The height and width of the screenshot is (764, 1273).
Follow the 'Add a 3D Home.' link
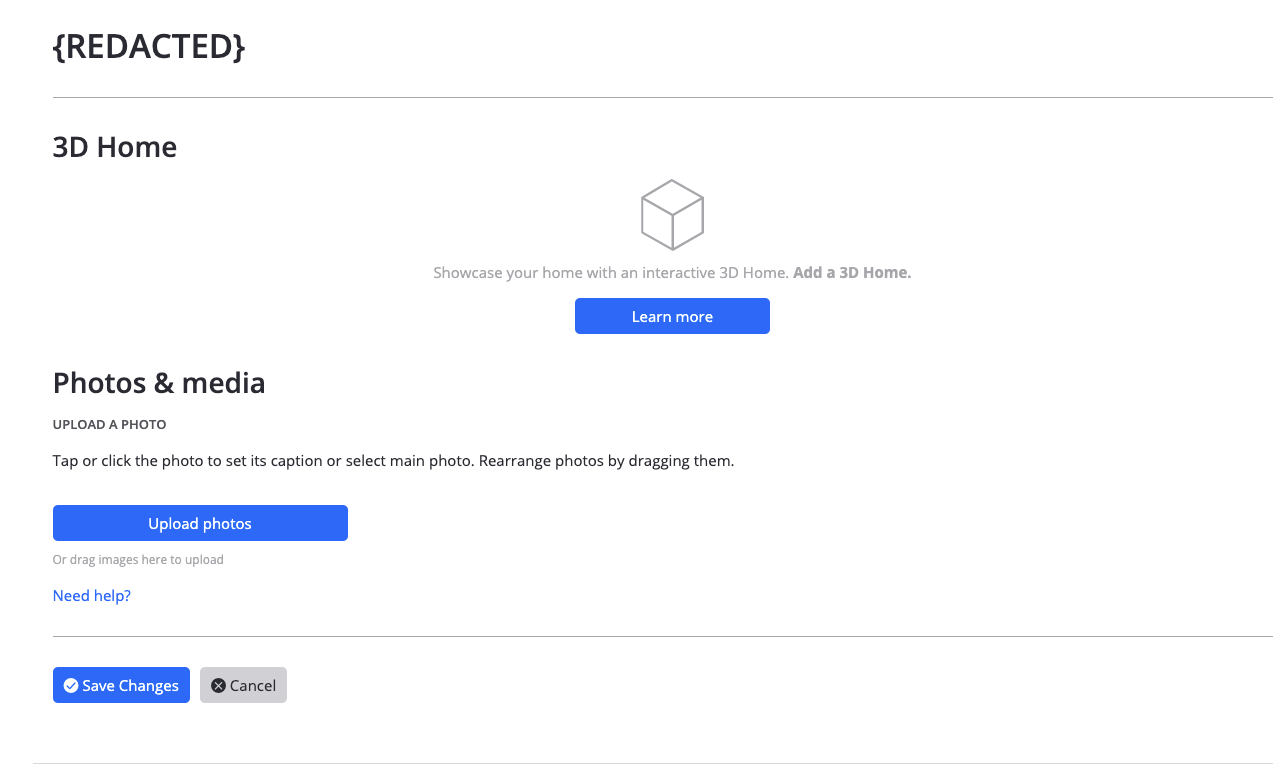coord(852,272)
